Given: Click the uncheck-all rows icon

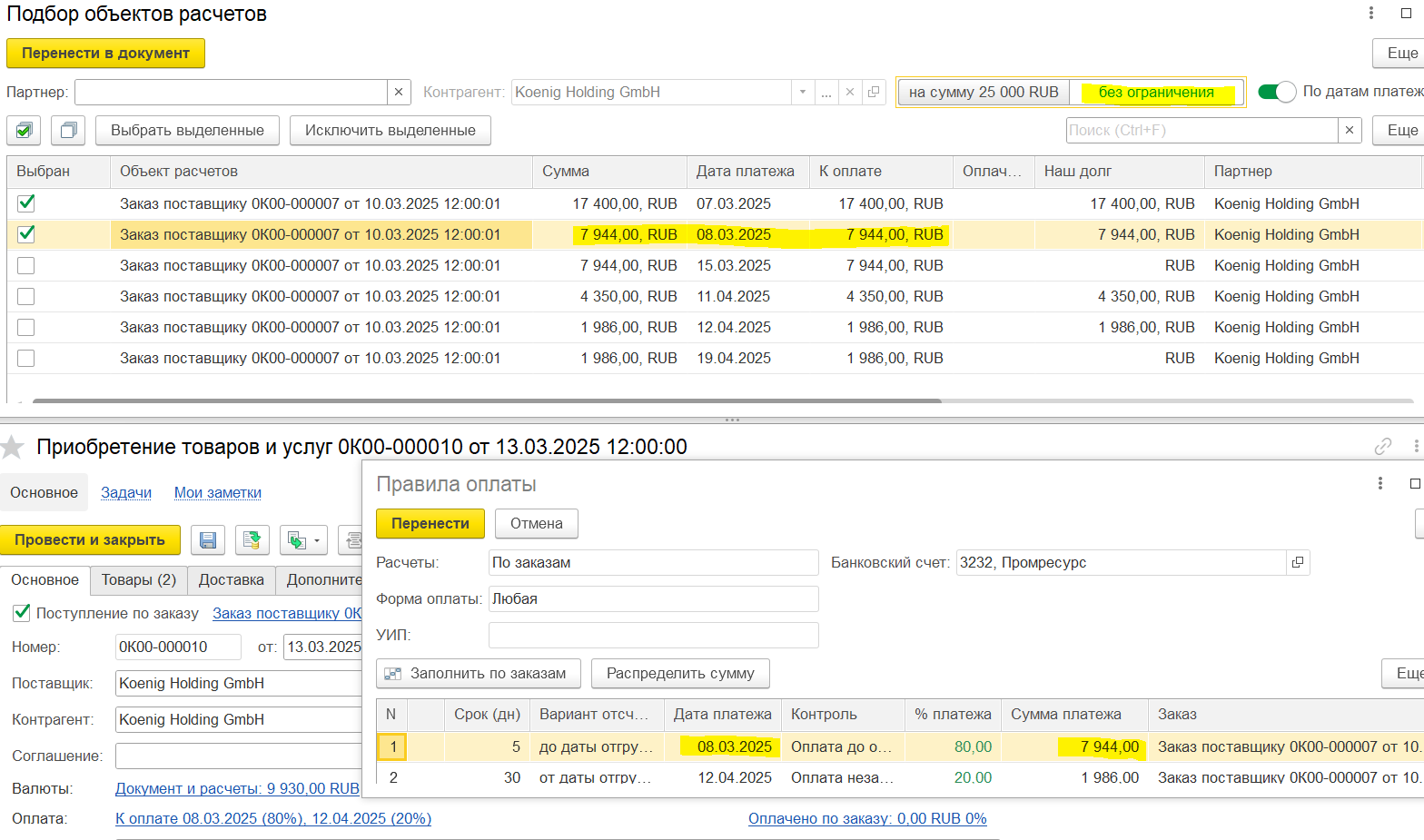Looking at the screenshot, I should 68,131.
